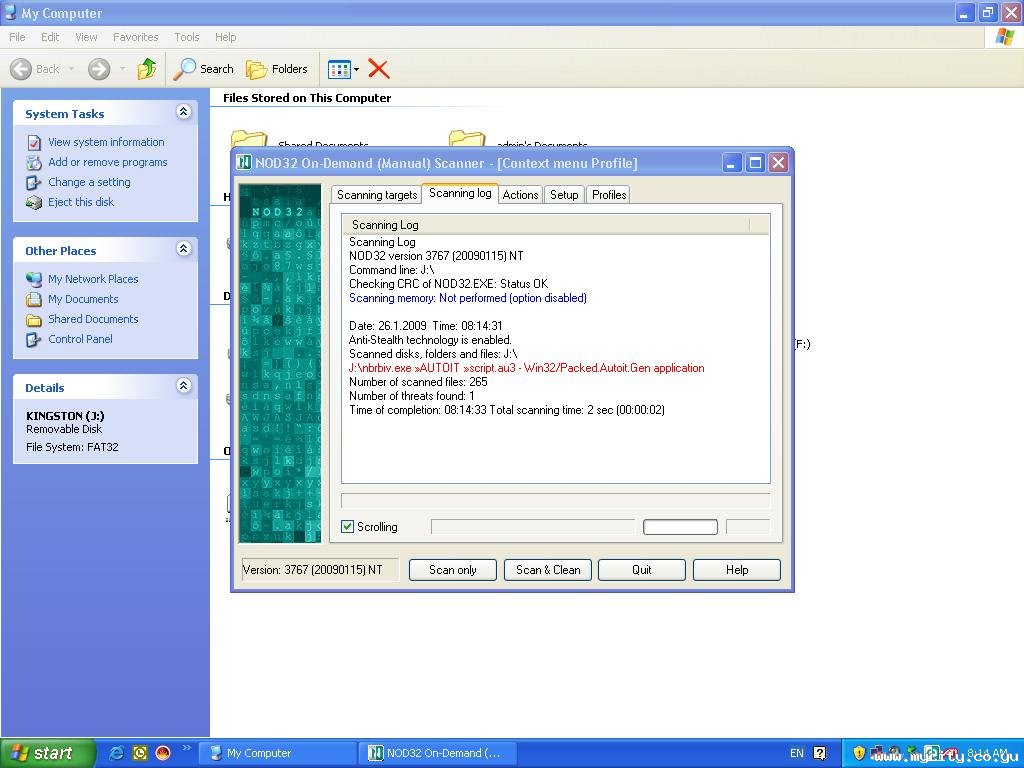Viewport: 1024px width, 768px height.
Task: Click the NOD32 On-Demand taskbar button
Action: tap(438, 753)
